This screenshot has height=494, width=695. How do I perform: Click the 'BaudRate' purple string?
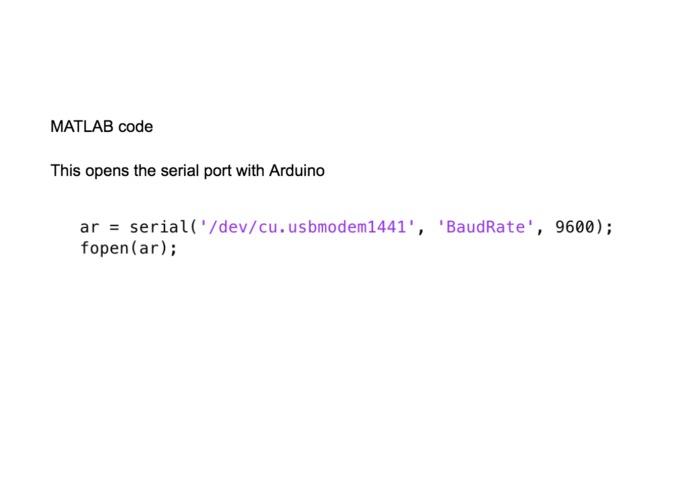pyautogui.click(x=485, y=227)
